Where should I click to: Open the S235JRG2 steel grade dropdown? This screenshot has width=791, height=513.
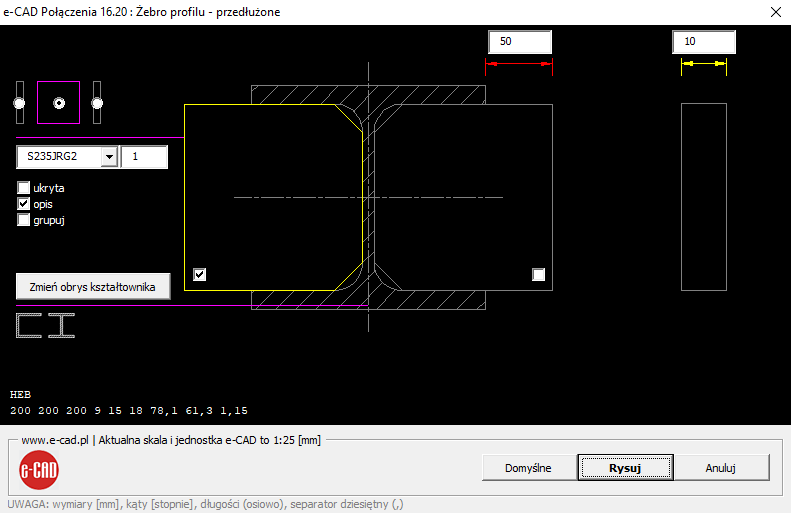point(109,157)
